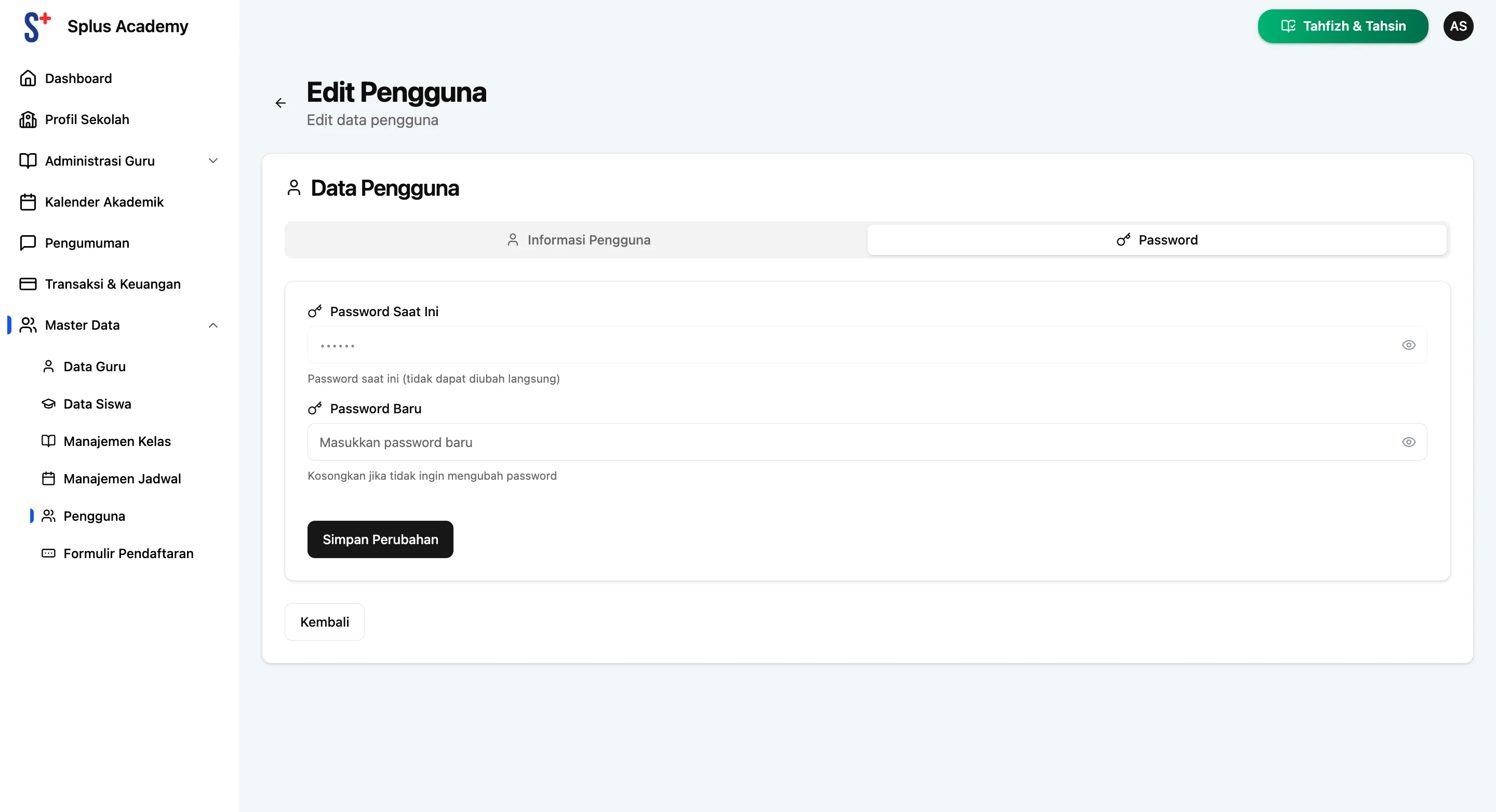Focus the Masukkan password baru input
This screenshot has height=812, width=1496.
[813, 442]
